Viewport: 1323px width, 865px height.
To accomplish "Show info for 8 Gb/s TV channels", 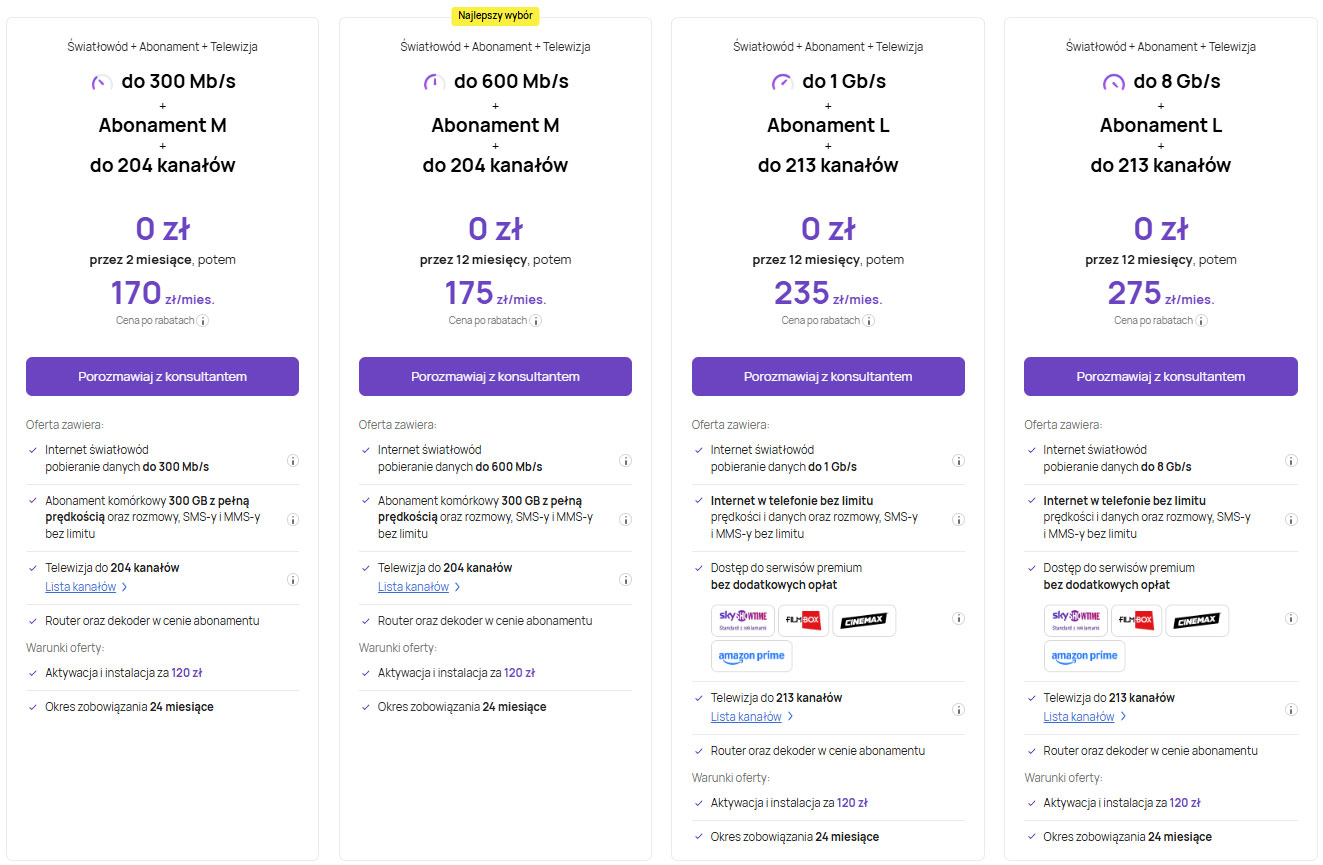I will coord(1291,709).
